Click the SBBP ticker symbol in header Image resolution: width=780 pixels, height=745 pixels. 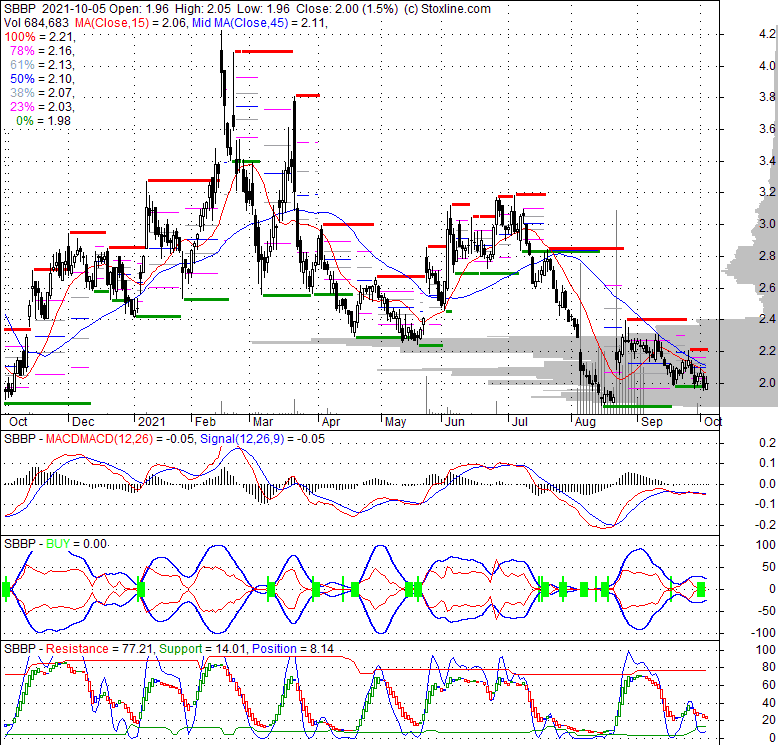[x=19, y=8]
